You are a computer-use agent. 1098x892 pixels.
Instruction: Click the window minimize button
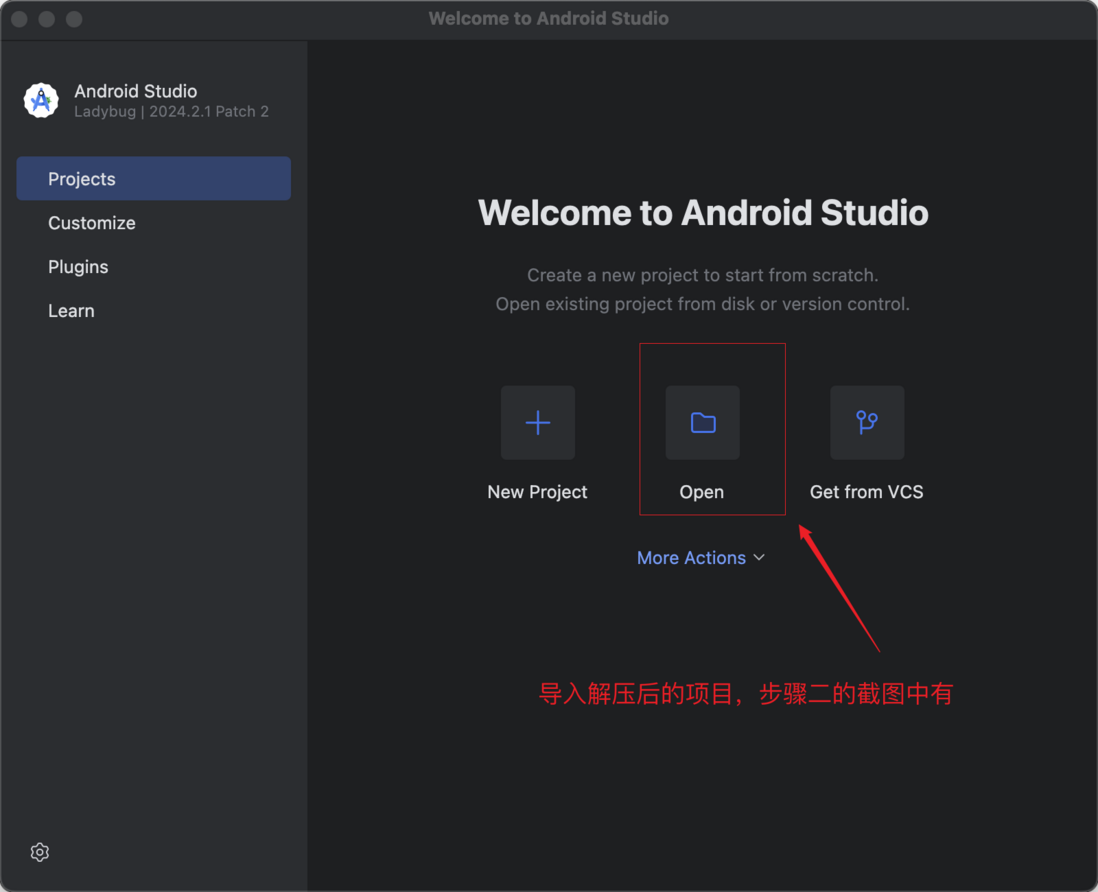(x=47, y=19)
